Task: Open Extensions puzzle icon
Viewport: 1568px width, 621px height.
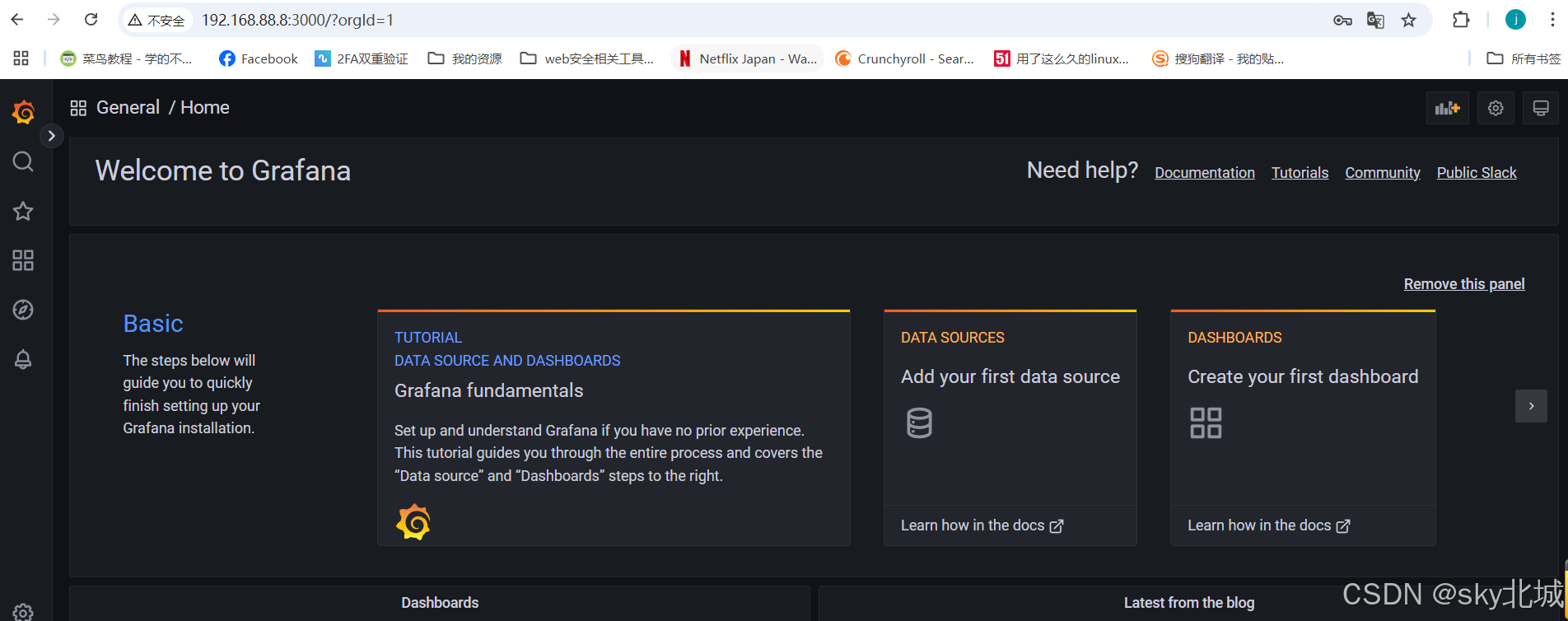Action: (1461, 20)
